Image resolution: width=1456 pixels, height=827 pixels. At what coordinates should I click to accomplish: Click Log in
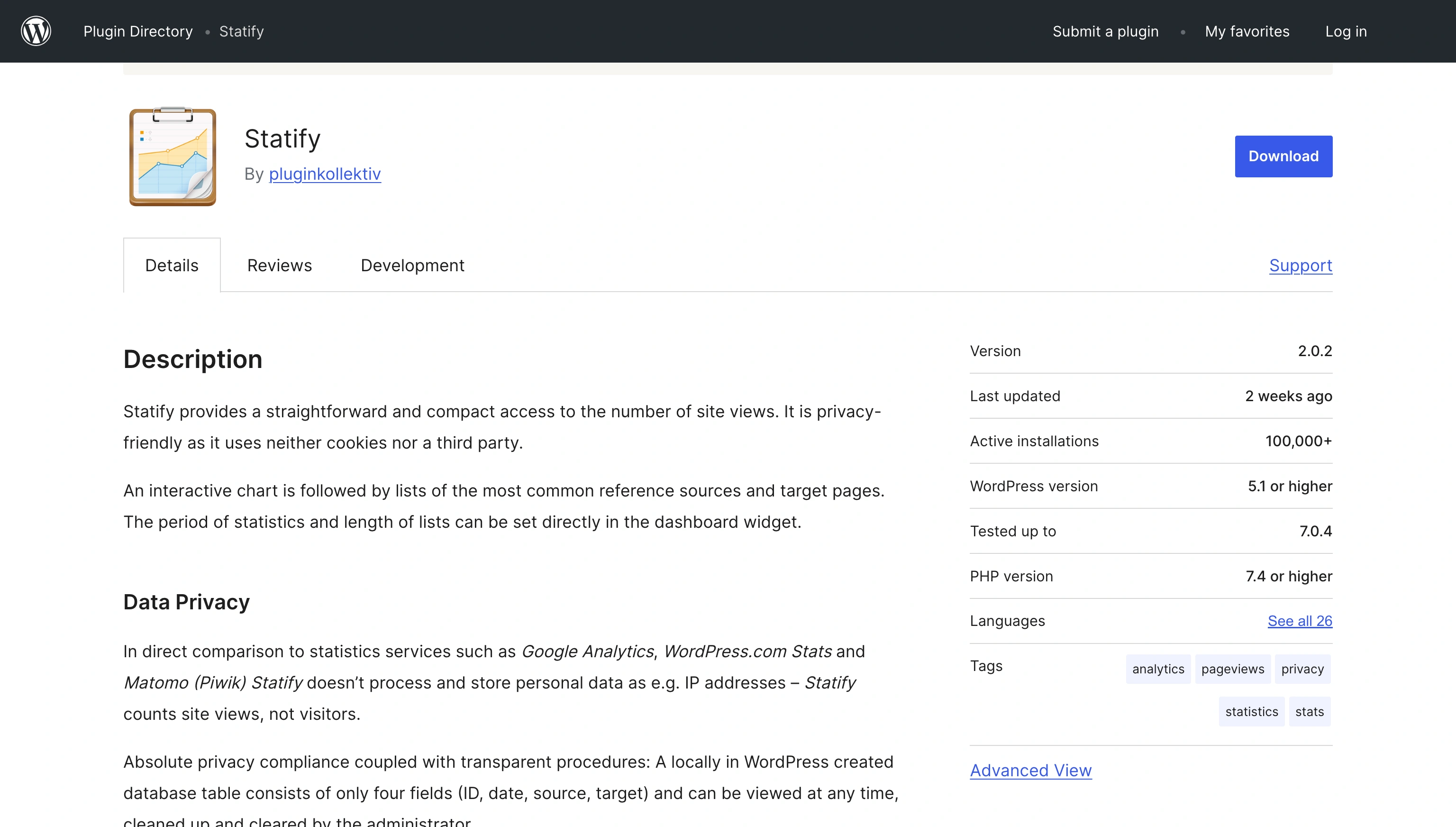pyautogui.click(x=1346, y=31)
